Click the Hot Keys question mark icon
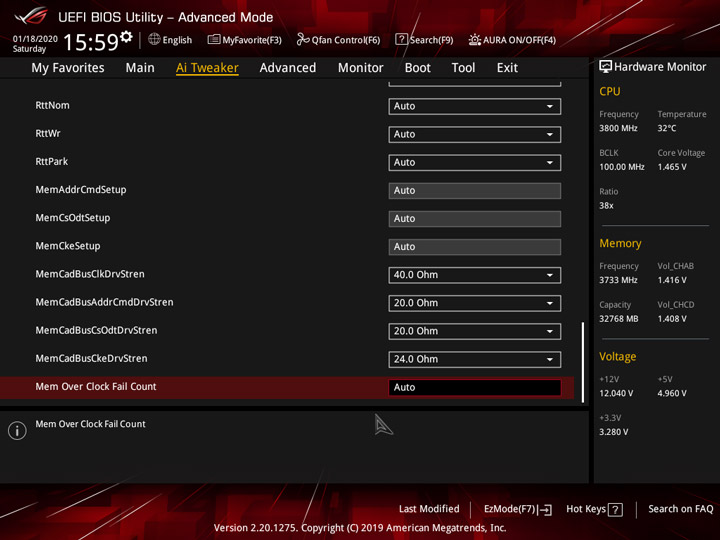 615,510
